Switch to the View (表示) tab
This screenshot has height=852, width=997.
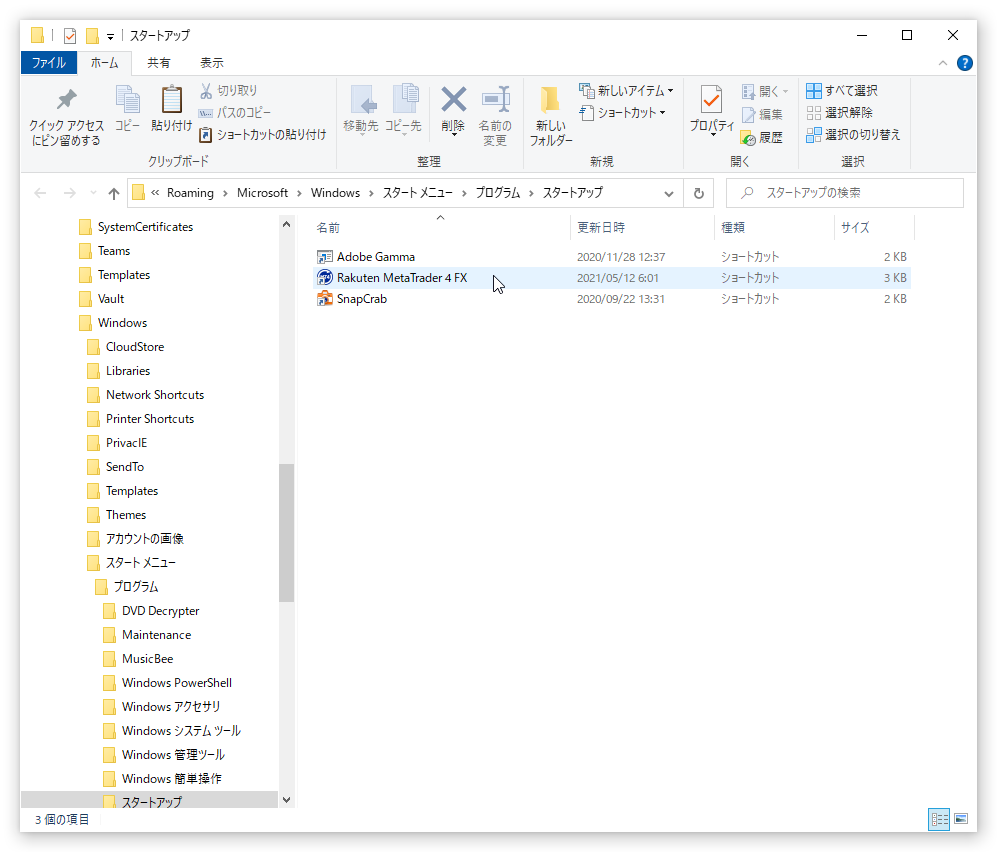[x=212, y=62]
